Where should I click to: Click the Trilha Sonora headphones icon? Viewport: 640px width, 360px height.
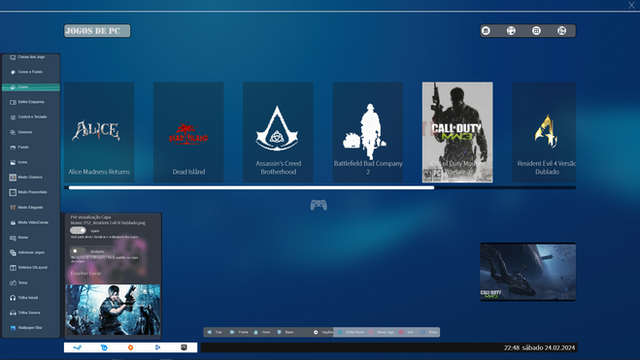13,313
